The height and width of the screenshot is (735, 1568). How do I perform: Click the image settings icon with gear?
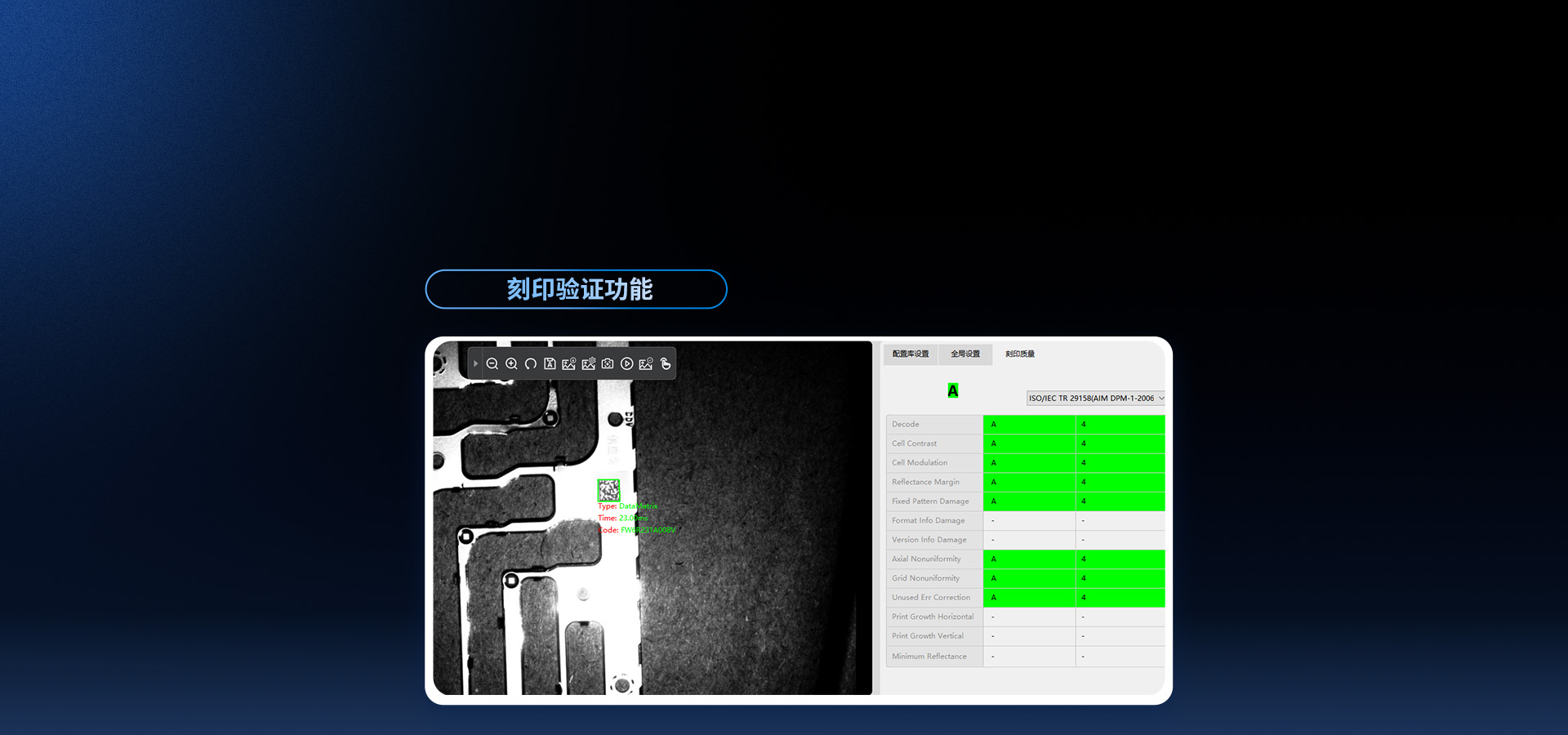589,363
